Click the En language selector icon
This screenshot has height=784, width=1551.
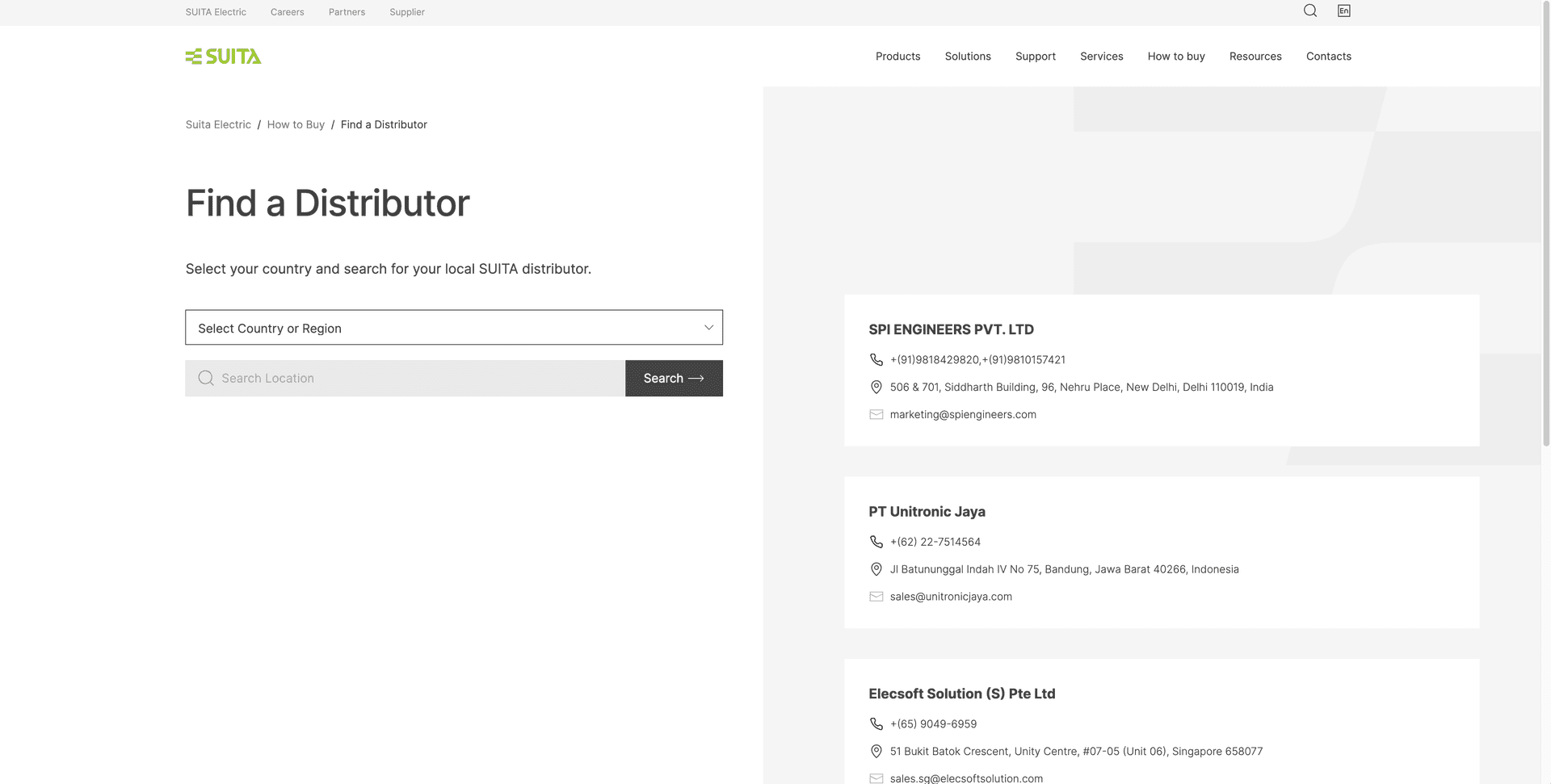click(1344, 10)
